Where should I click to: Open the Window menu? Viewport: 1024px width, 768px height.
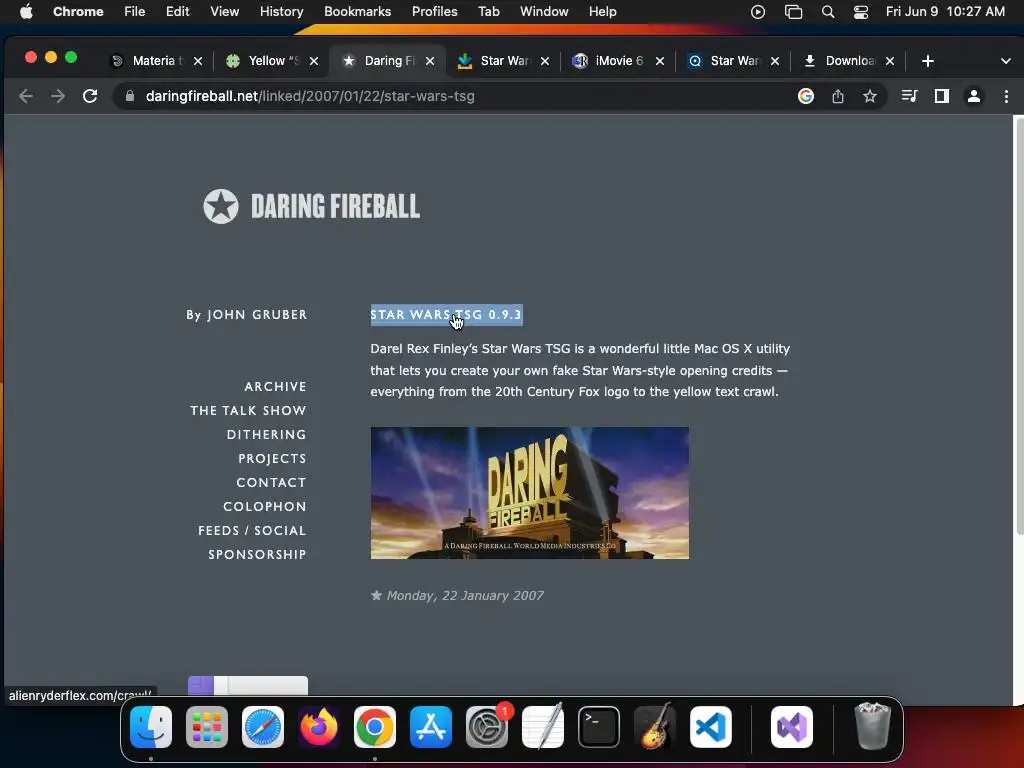[x=544, y=12]
